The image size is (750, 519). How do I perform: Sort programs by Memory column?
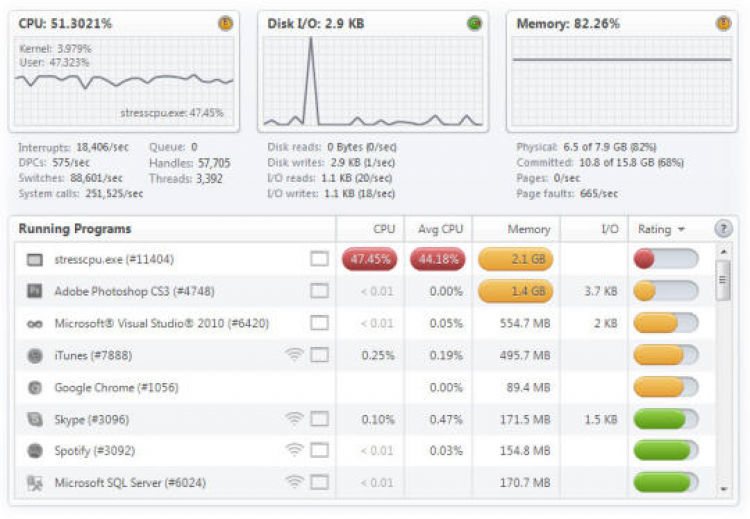[x=528, y=229]
